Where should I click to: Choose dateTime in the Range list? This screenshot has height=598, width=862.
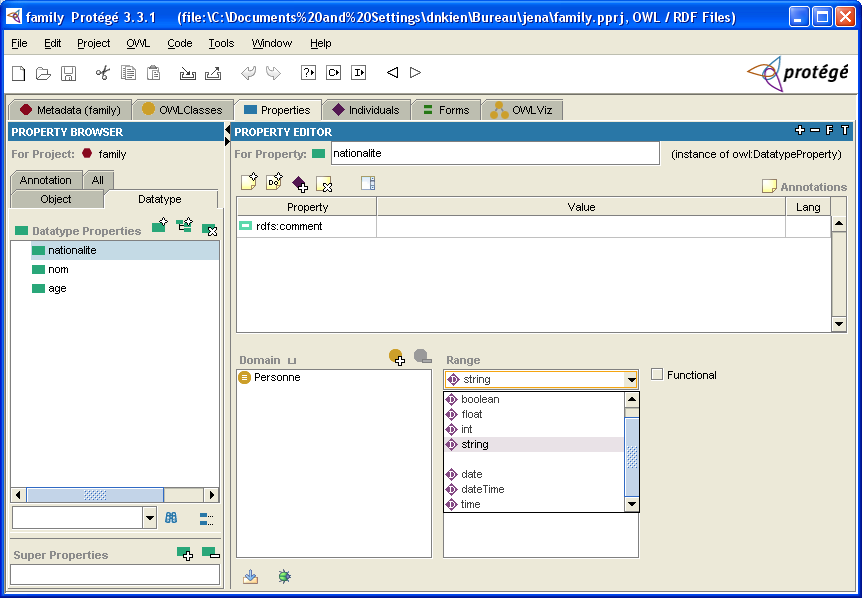[534, 489]
